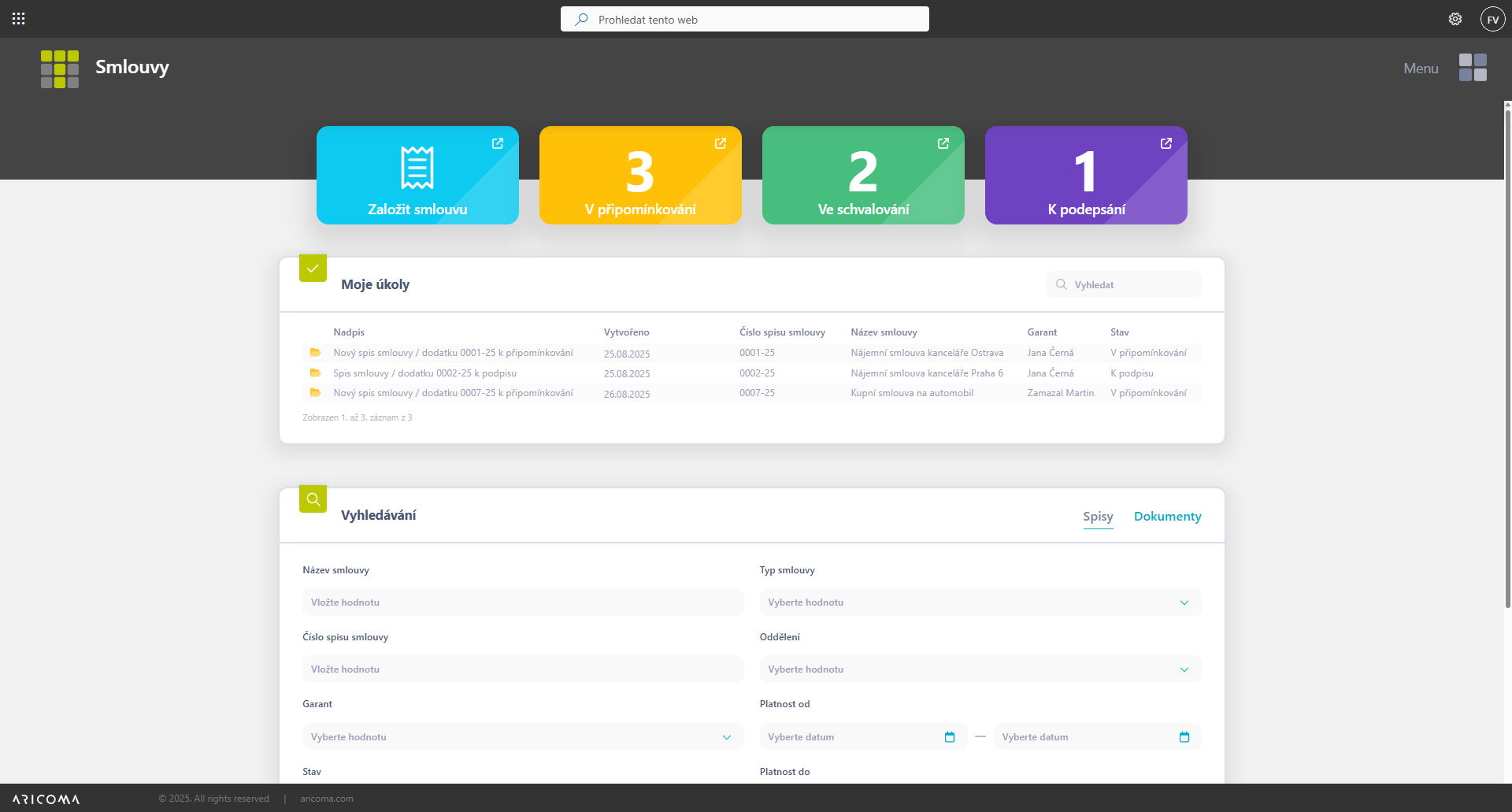Open the settings gear icon
Screen dimensions: 1512x812
[x=1455, y=19]
